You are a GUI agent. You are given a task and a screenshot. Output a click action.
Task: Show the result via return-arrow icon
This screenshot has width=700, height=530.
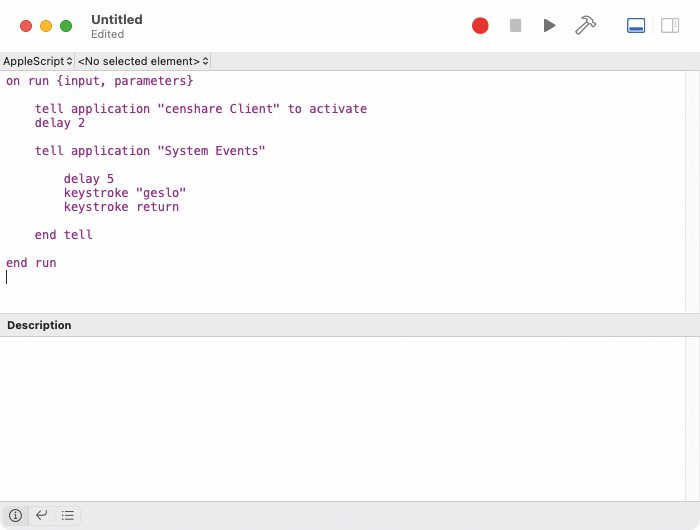[42, 515]
